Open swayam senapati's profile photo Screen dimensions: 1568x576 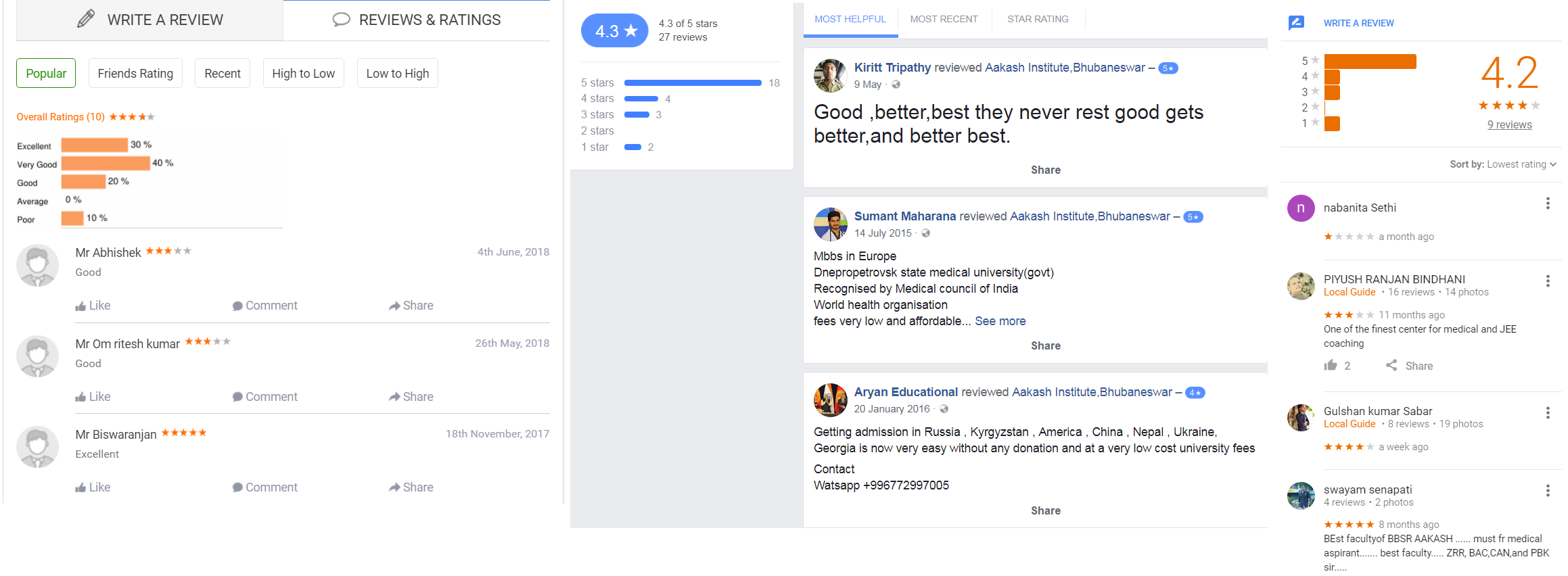[x=1301, y=496]
